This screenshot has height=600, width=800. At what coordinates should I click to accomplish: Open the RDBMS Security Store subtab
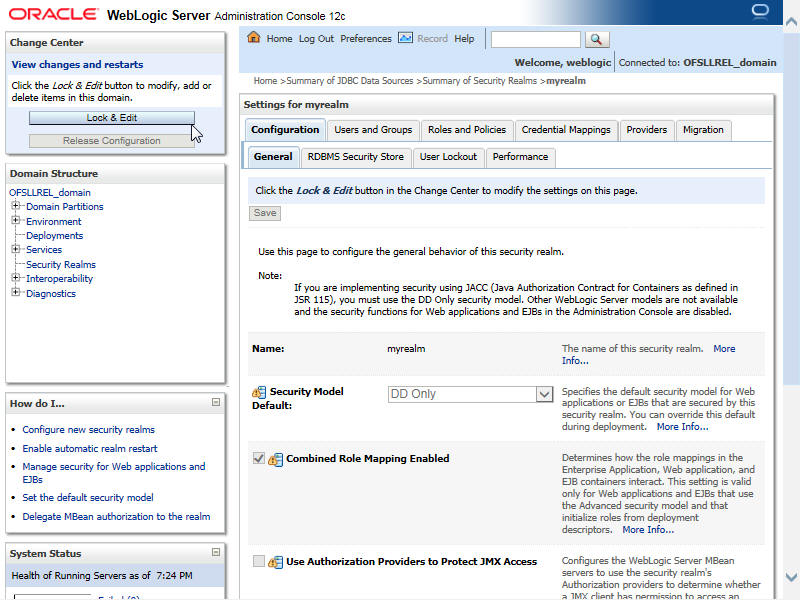coord(356,157)
